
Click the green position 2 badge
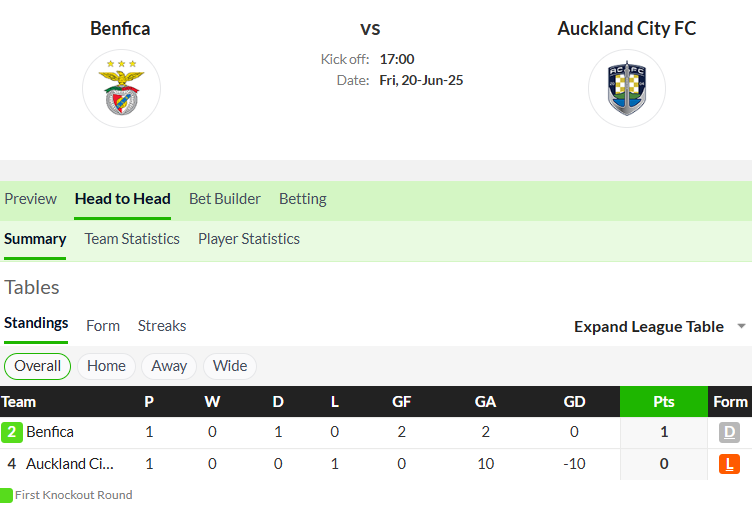12,432
